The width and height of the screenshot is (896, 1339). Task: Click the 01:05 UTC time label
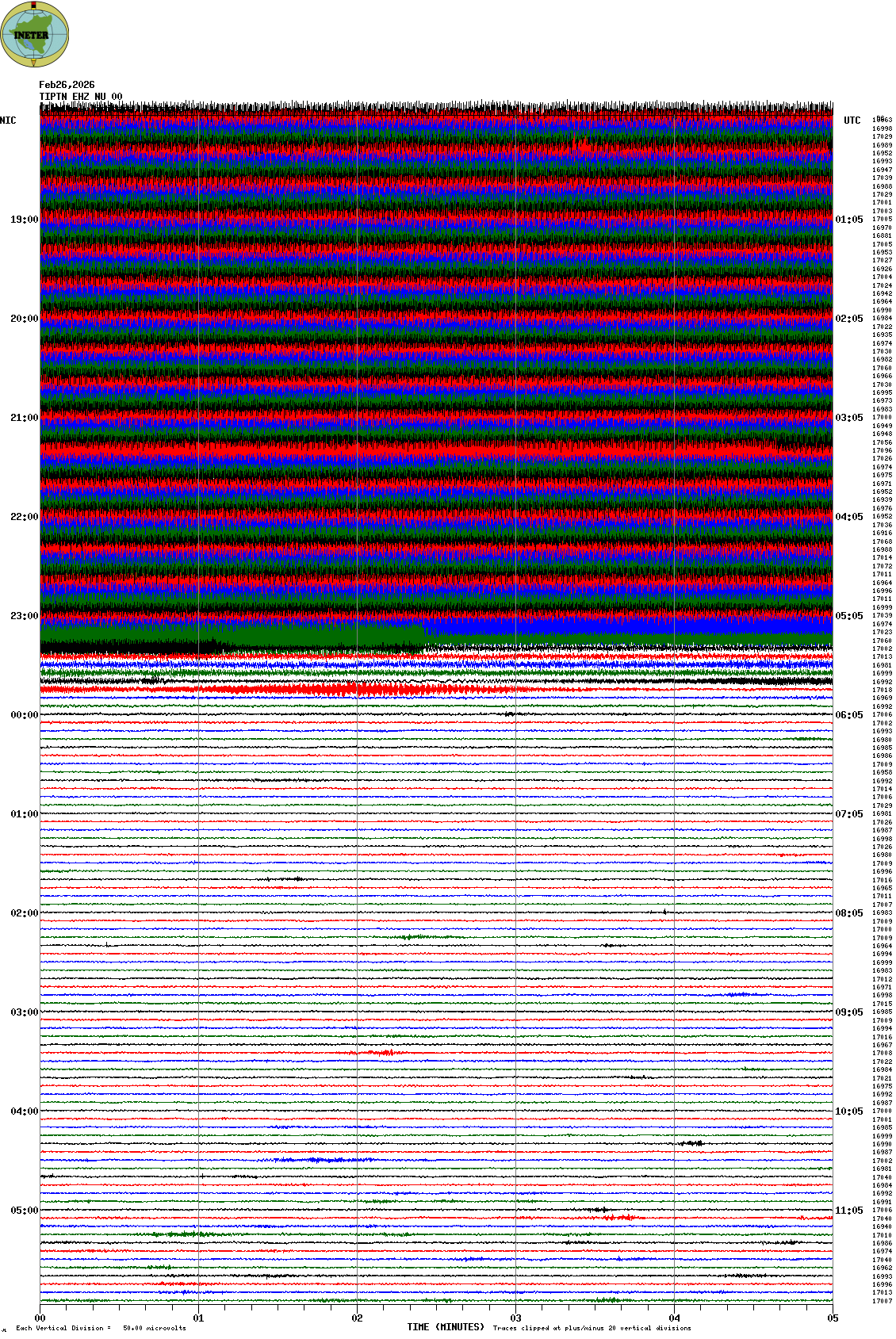(848, 220)
